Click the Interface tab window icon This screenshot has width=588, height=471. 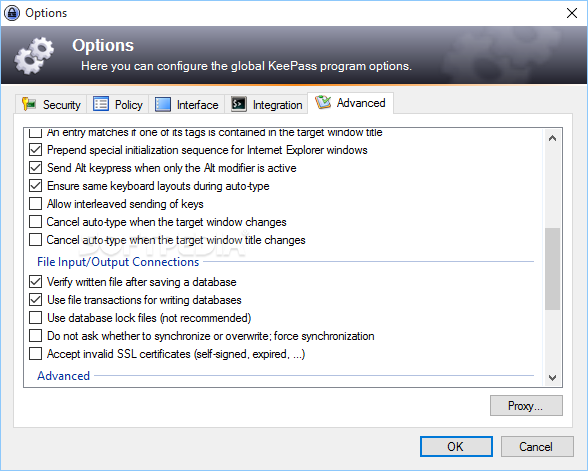tap(163, 104)
